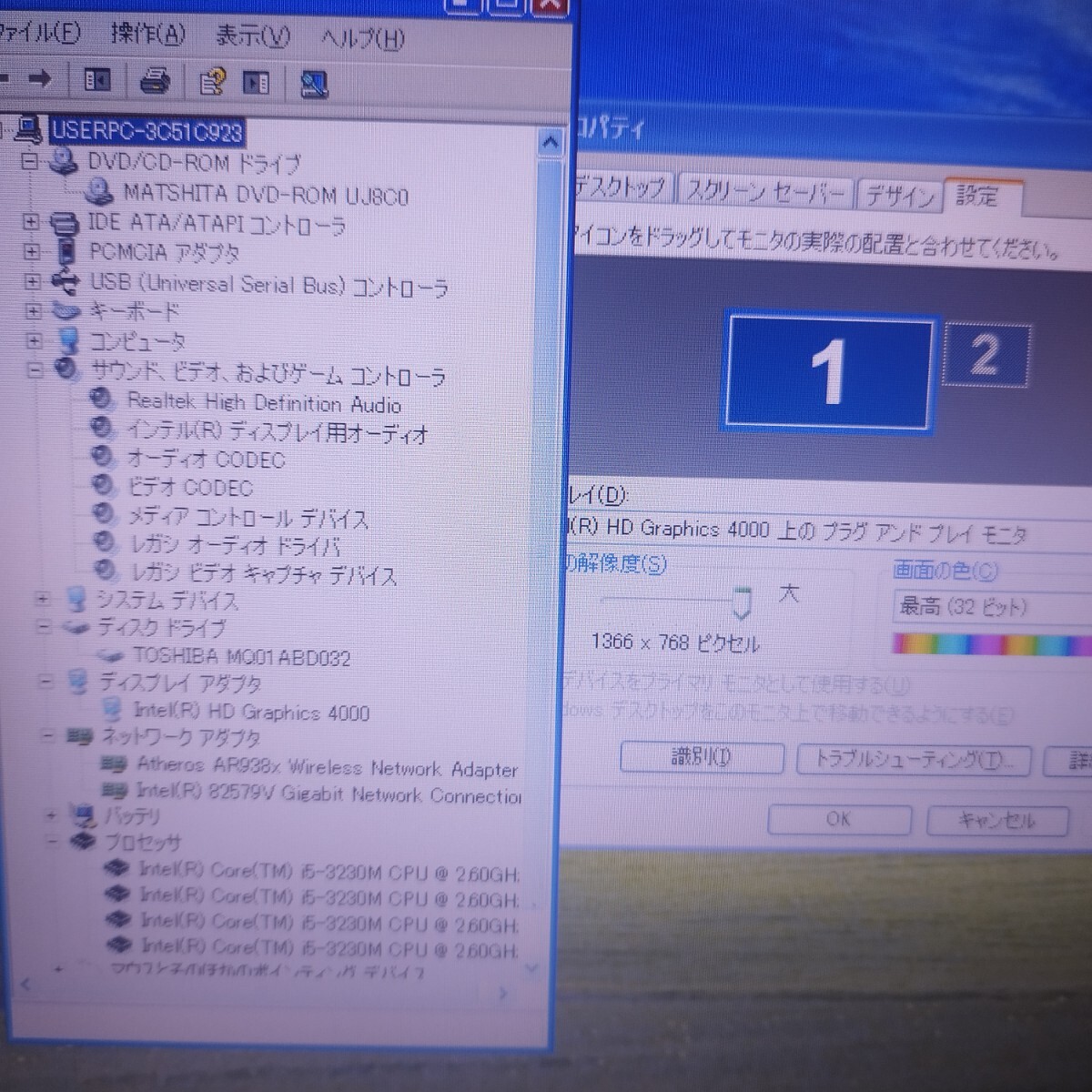Select the battery category icon
The width and height of the screenshot is (1092, 1092).
click(85, 814)
